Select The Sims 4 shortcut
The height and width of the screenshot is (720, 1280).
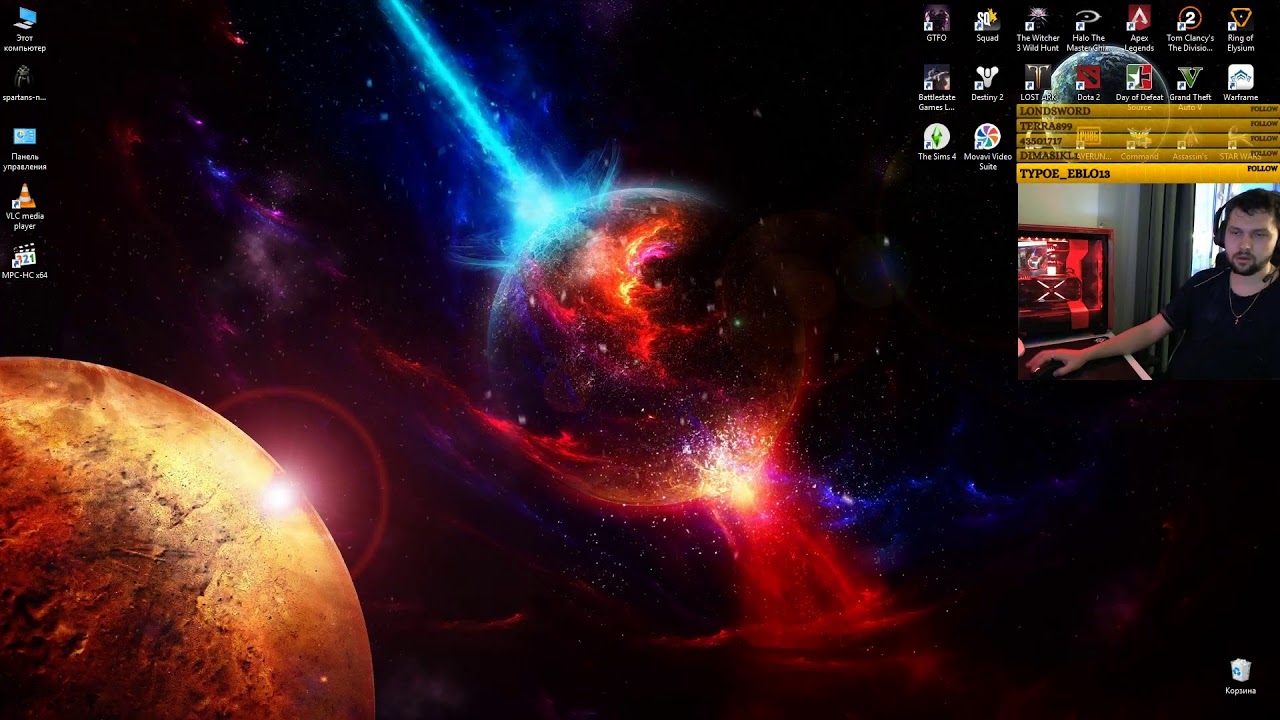coord(937,143)
